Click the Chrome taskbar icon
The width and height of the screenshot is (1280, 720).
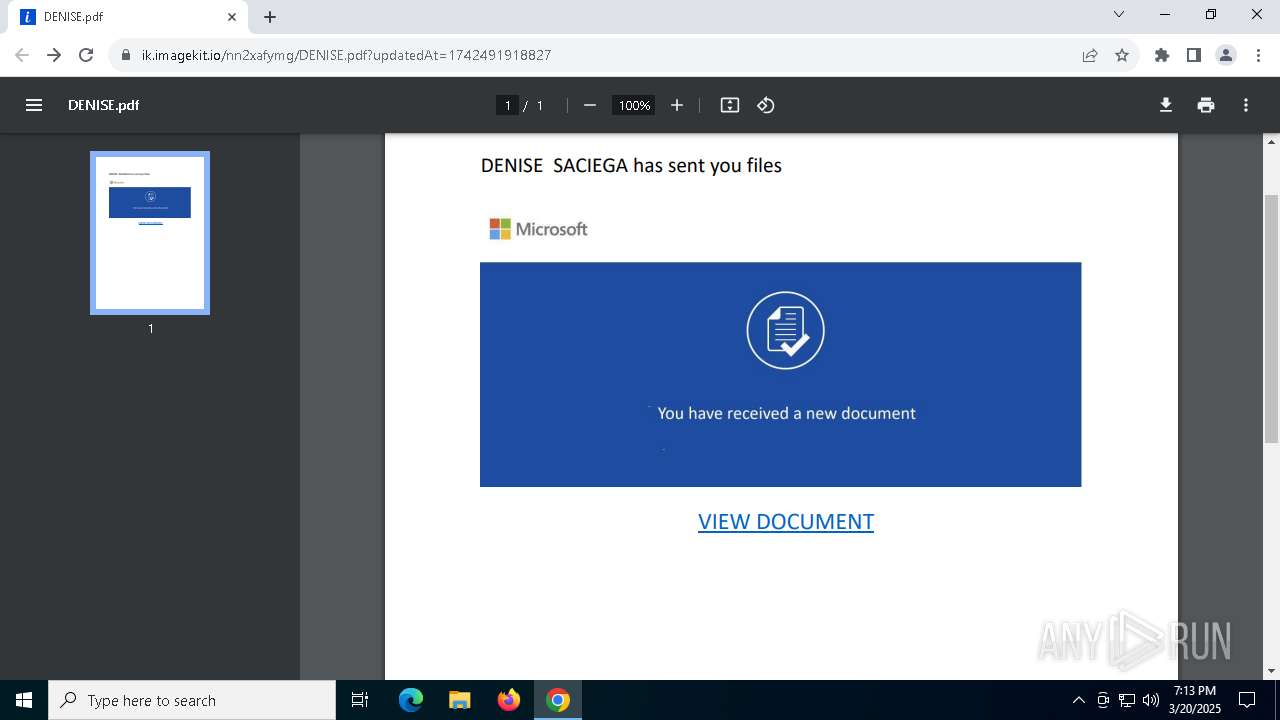click(558, 700)
